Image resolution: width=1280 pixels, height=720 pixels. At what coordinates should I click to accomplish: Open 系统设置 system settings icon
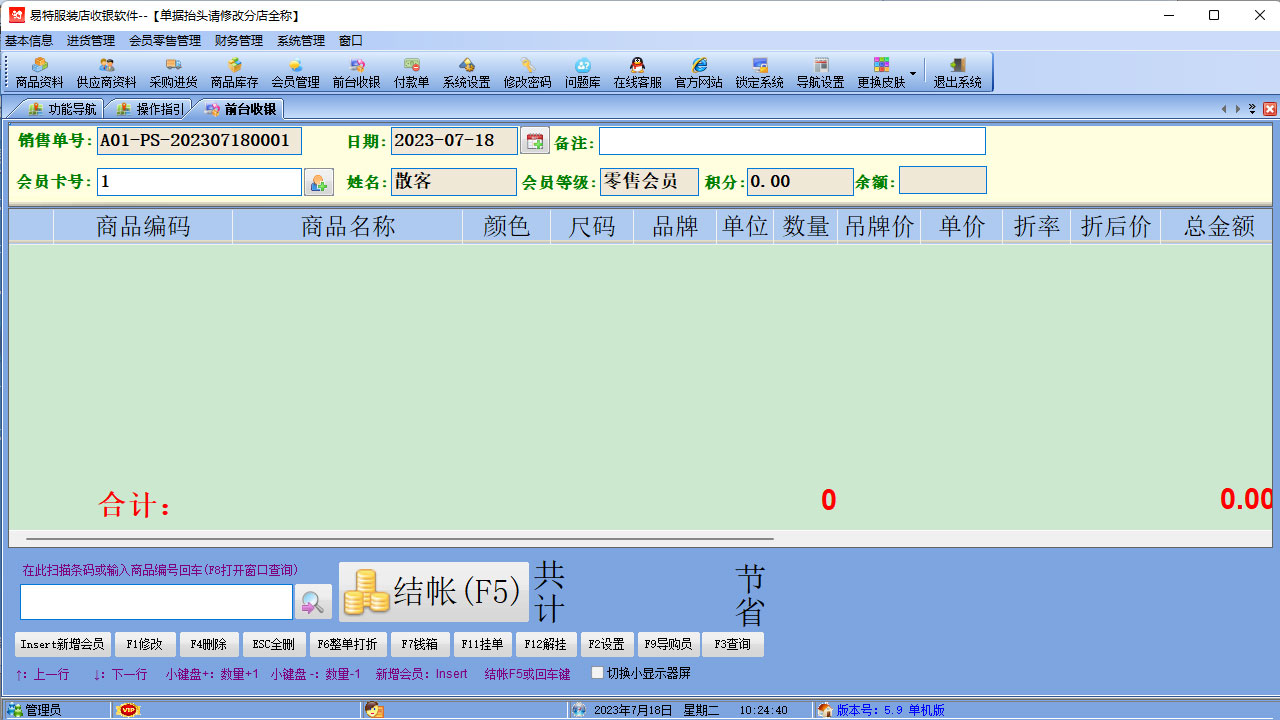coord(470,72)
